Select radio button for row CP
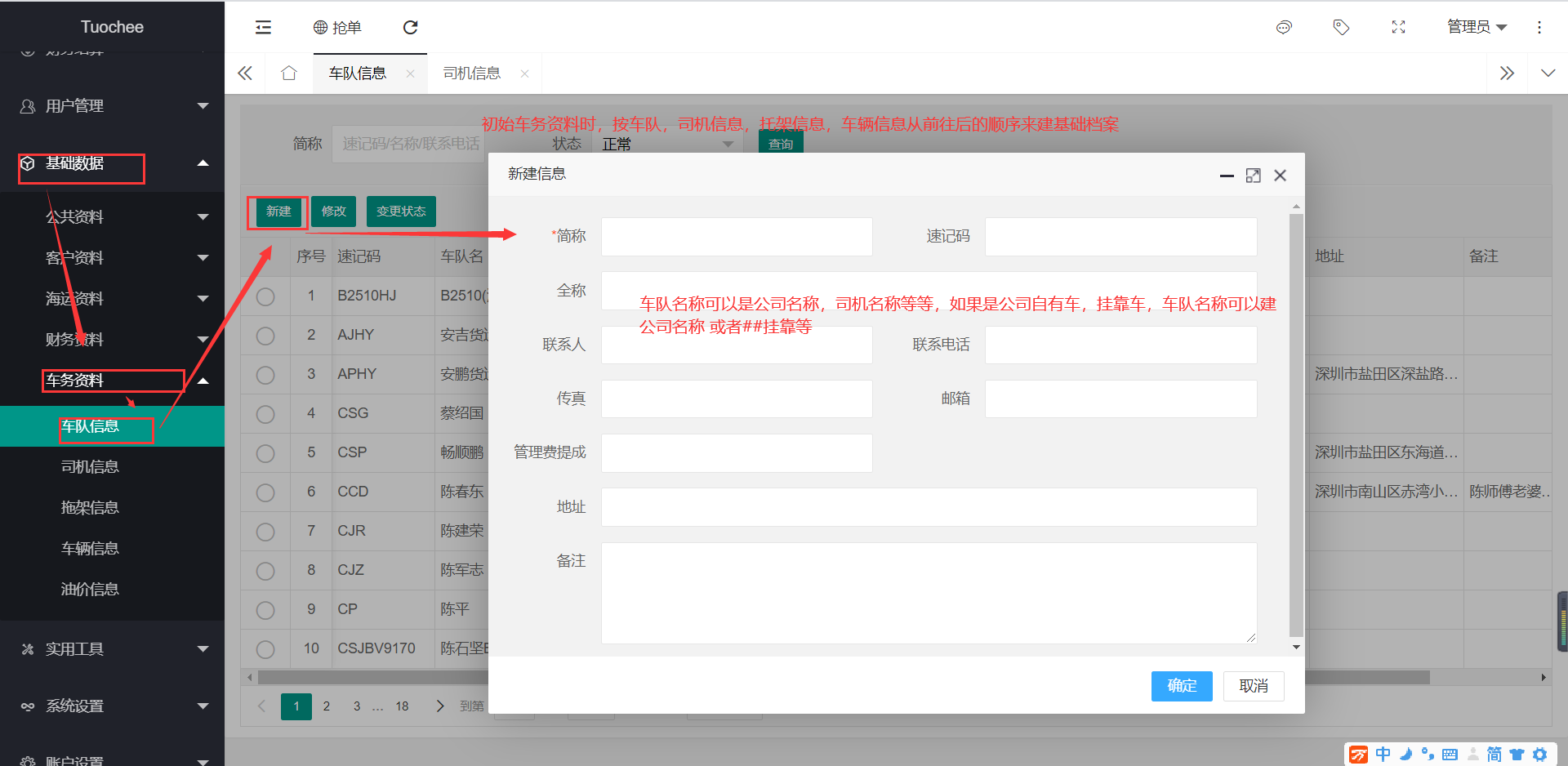The height and width of the screenshot is (766, 1568). [x=265, y=610]
